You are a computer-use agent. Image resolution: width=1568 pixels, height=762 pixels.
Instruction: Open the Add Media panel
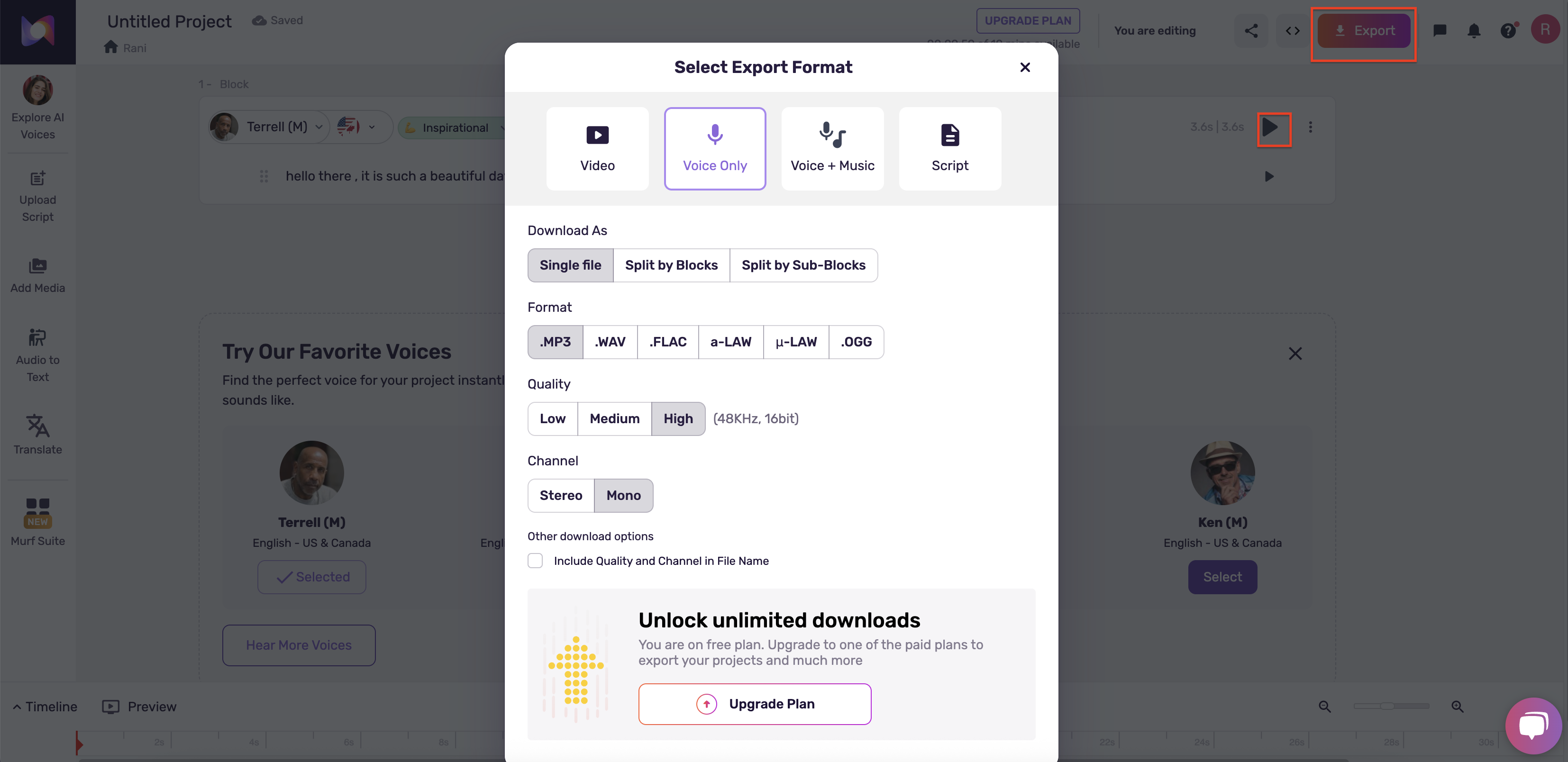tap(38, 275)
